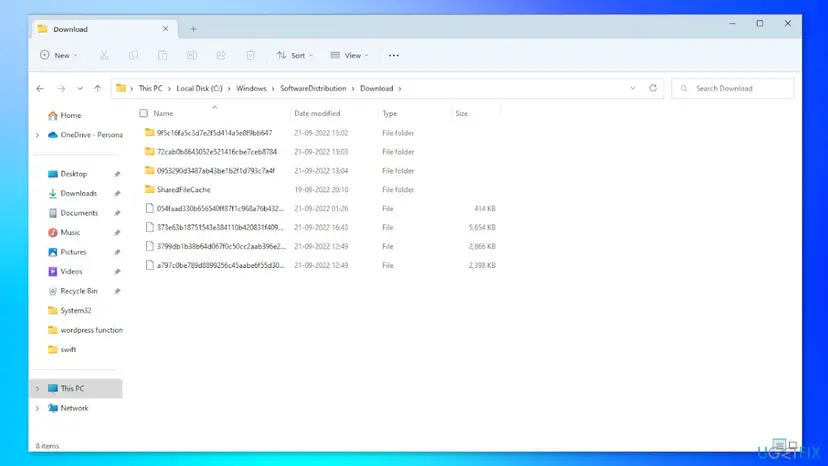Open Videos in quick access
828x466 pixels.
click(x=65, y=272)
